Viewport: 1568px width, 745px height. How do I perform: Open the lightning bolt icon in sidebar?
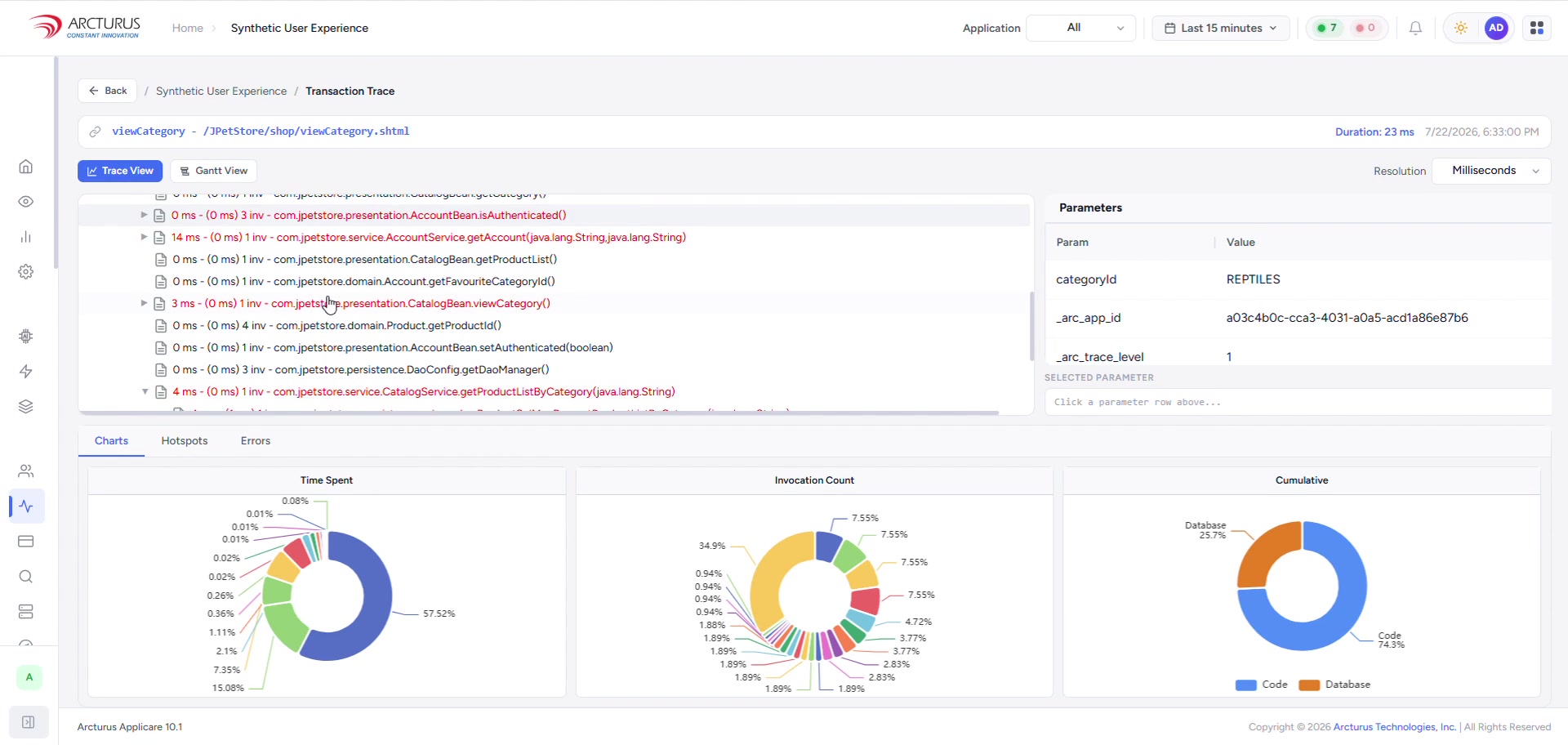point(26,372)
